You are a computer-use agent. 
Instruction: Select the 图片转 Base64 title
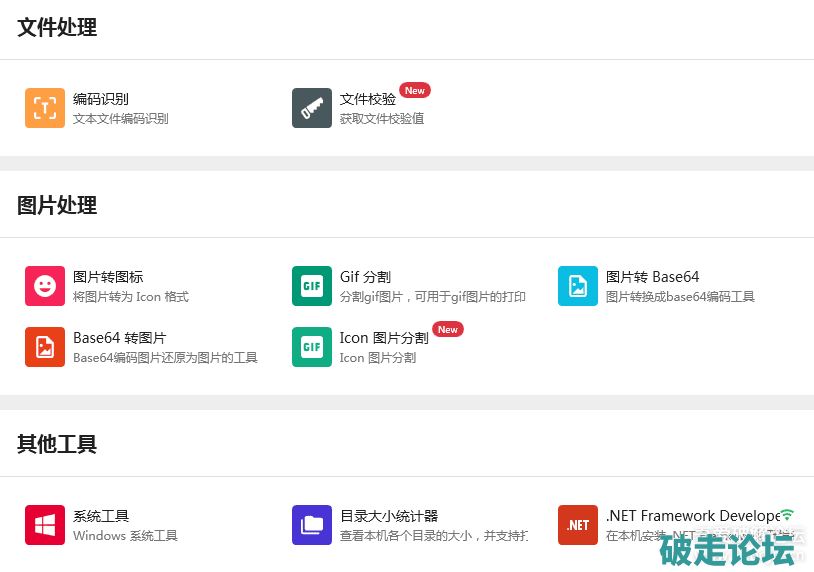652,277
